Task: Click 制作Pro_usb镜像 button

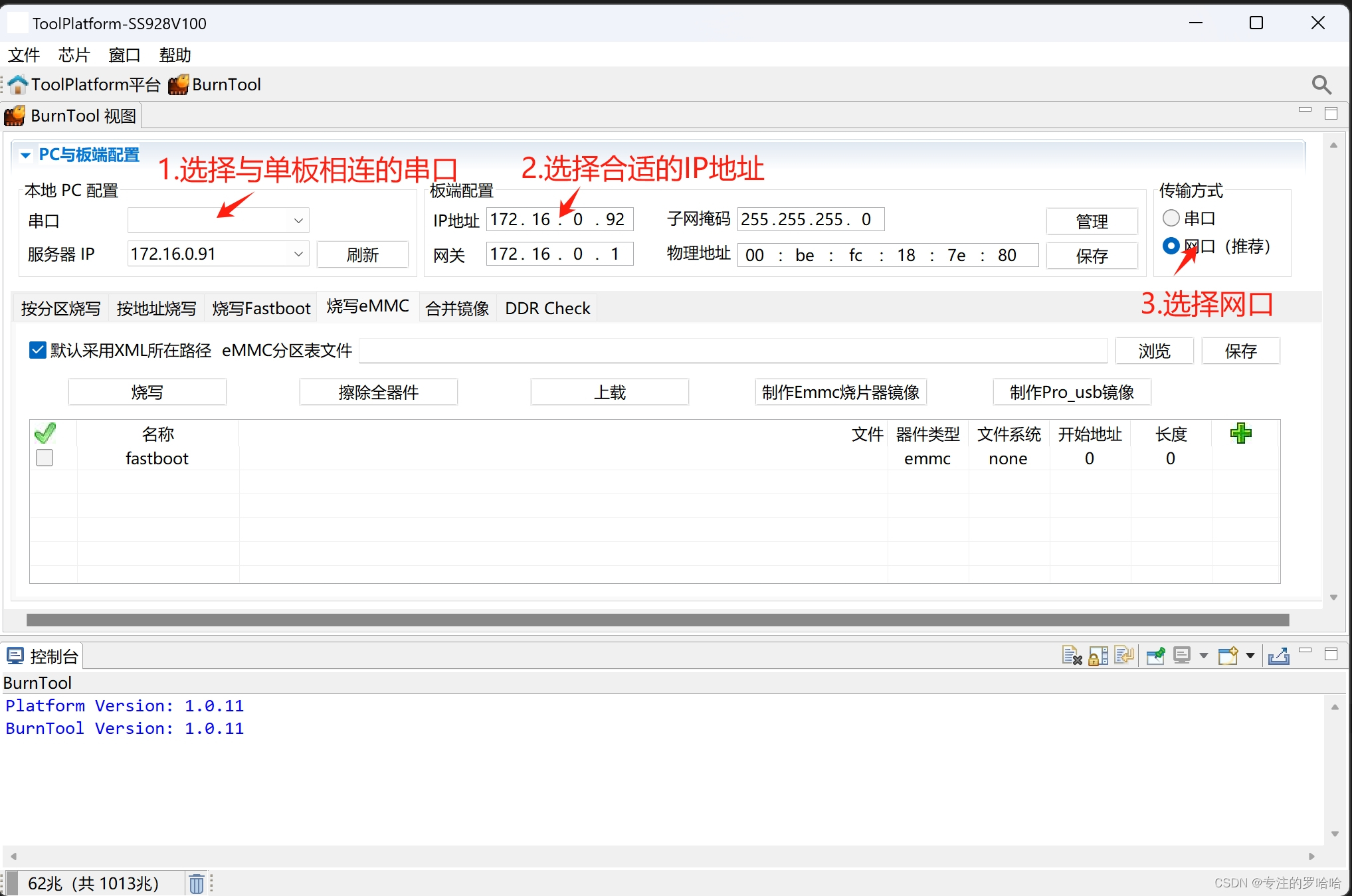Action: [x=1072, y=392]
